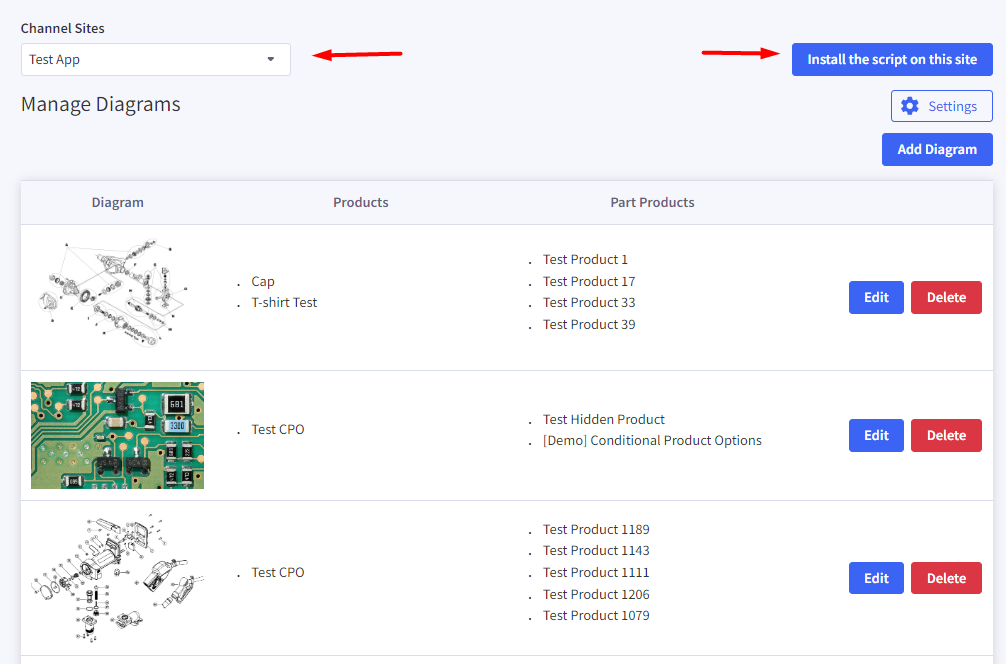Click the gear icon in Settings button
Screen dimensions: 1006x664
point(909,106)
